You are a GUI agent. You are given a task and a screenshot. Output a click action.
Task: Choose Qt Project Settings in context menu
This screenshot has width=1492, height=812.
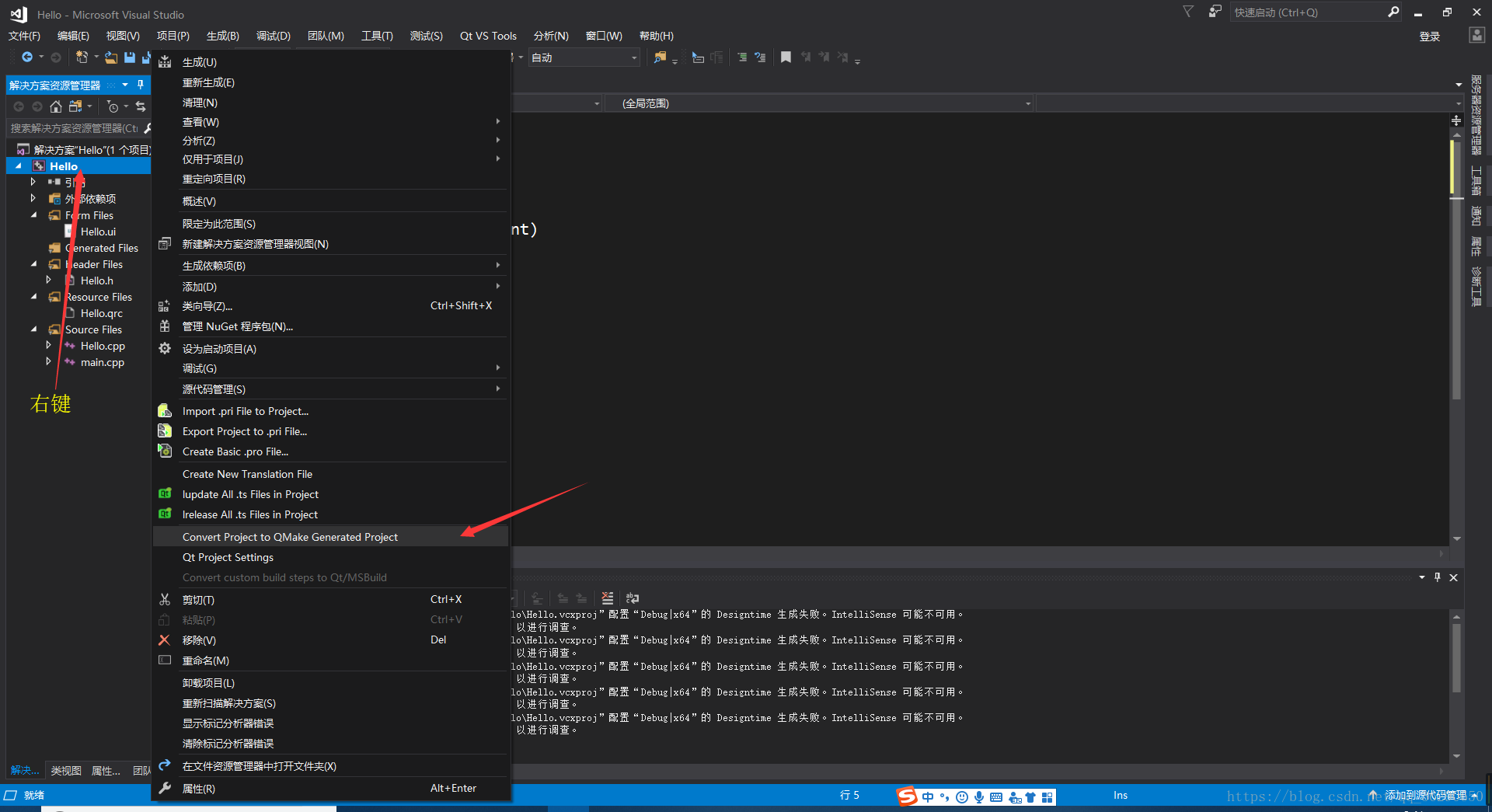[x=331, y=557]
